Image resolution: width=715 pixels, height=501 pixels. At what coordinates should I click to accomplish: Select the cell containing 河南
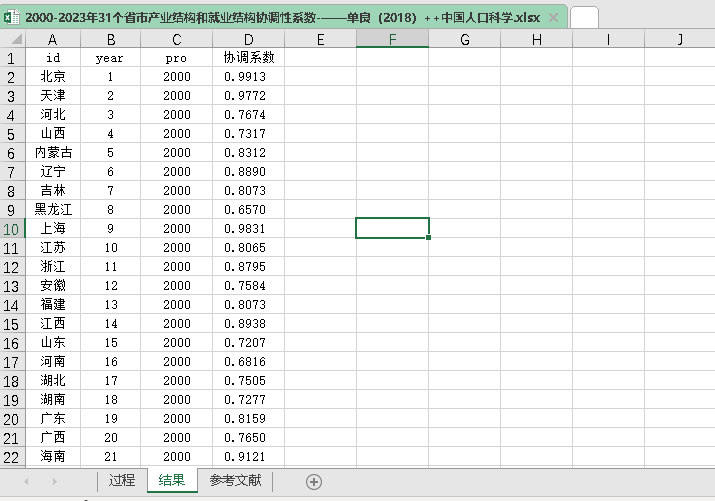click(53, 362)
